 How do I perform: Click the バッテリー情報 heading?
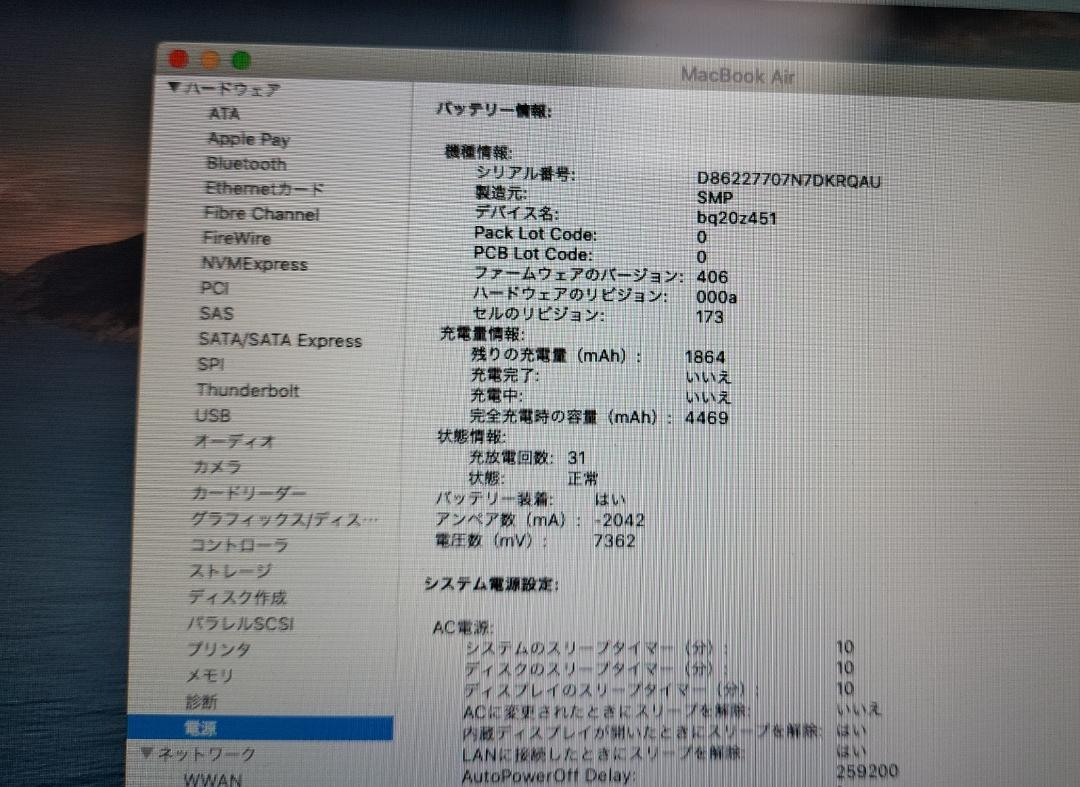(493, 110)
